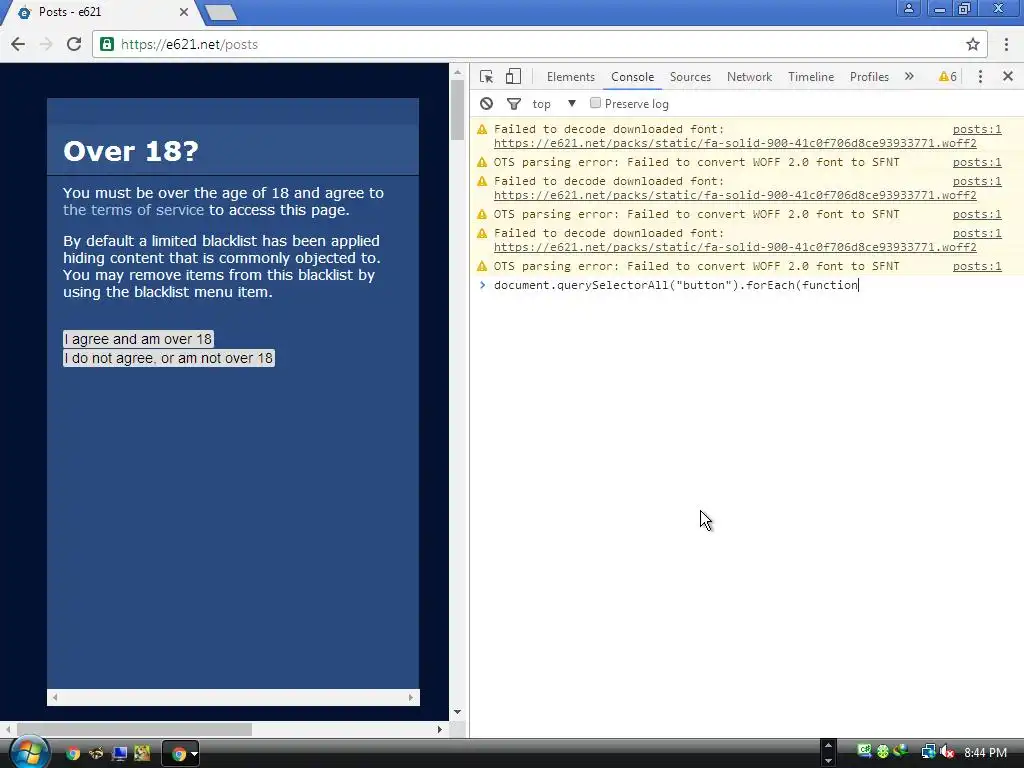Click the warnings count badge showing 6

click(x=948, y=76)
